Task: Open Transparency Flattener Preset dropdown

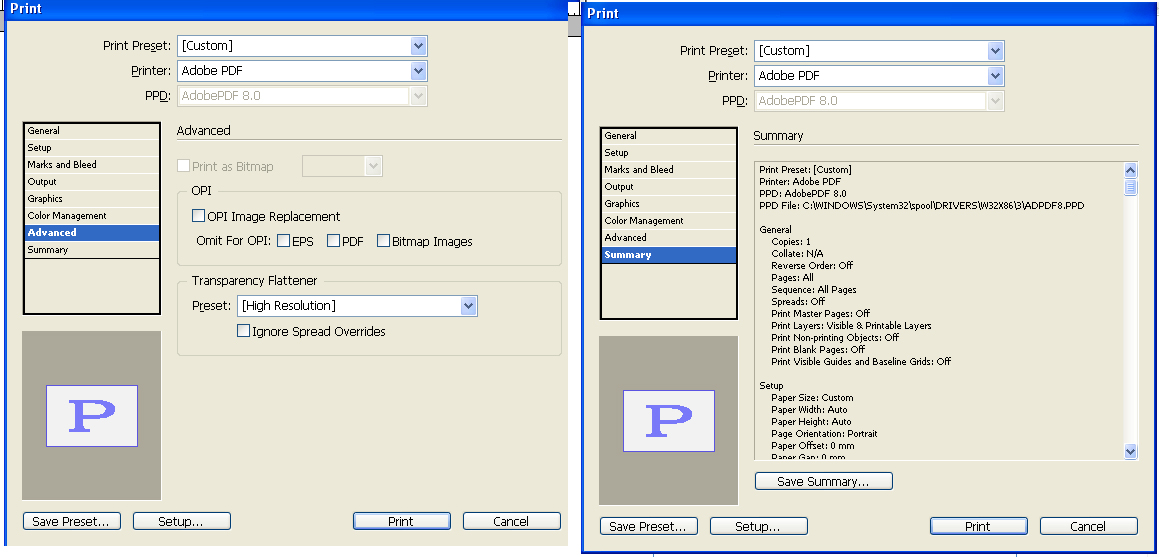Action: coord(357,306)
